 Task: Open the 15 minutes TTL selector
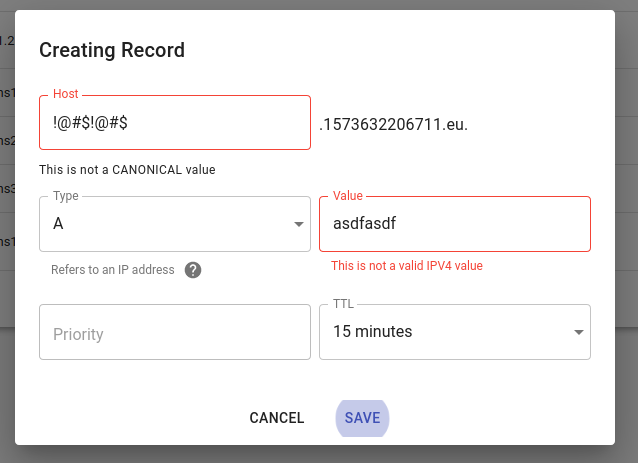point(455,332)
